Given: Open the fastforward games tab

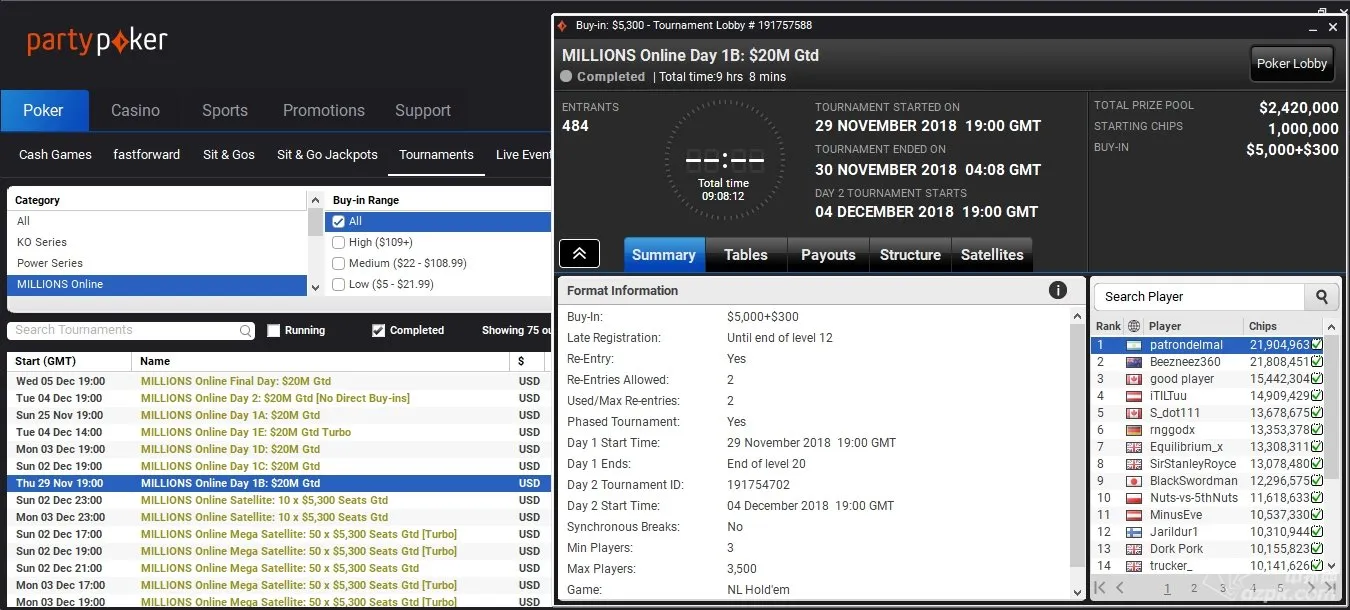Looking at the screenshot, I should [x=147, y=155].
